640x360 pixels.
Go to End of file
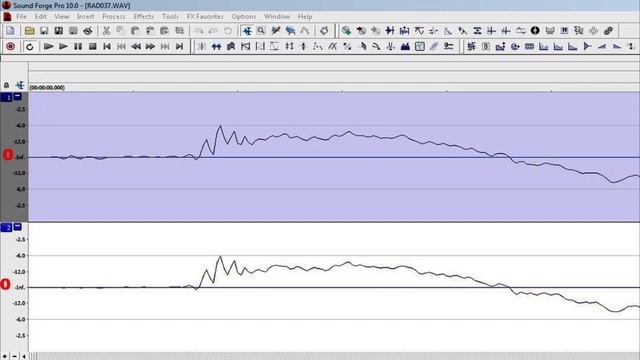point(179,47)
